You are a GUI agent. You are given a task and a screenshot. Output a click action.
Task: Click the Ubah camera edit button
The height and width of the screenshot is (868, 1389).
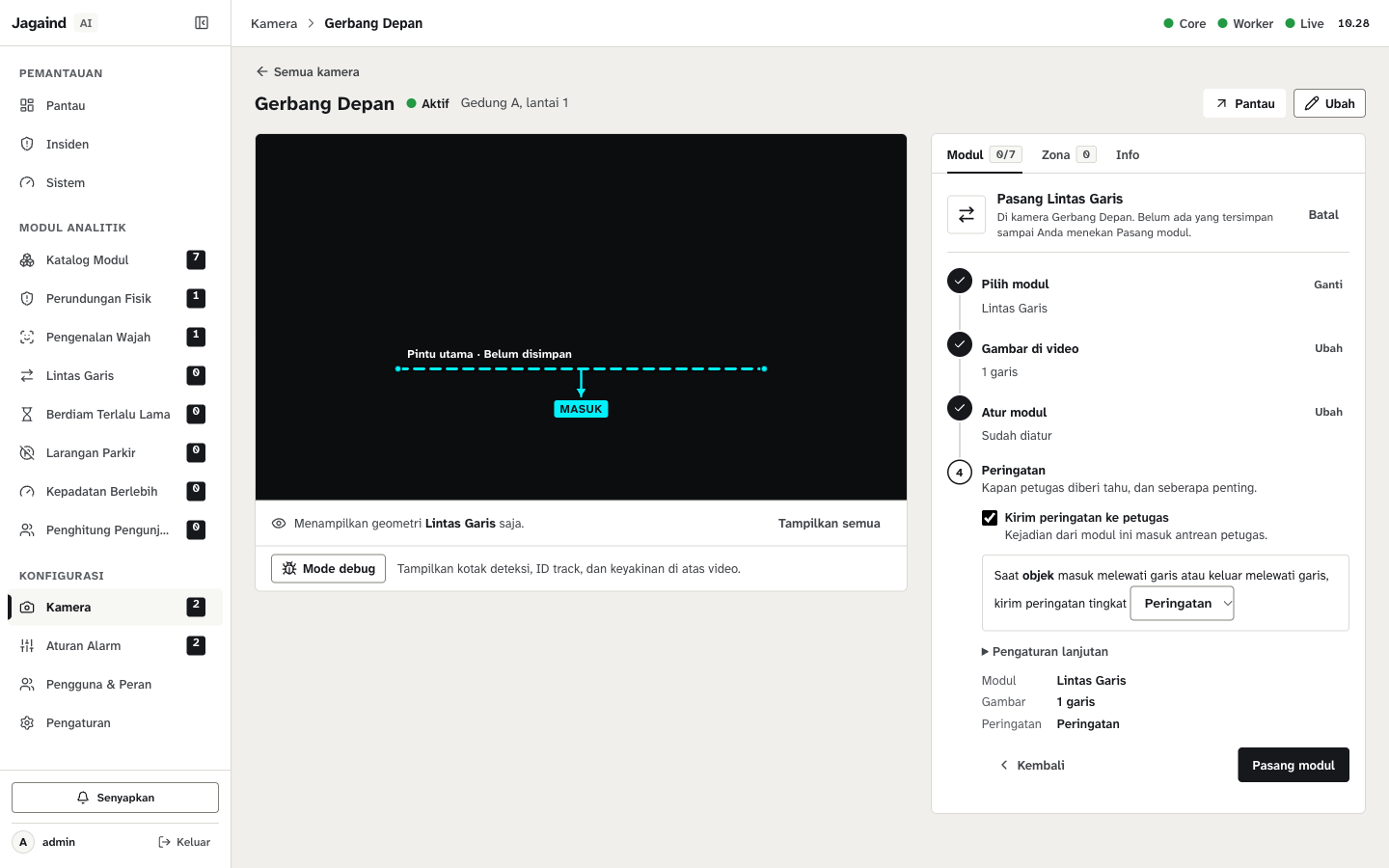tap(1329, 103)
